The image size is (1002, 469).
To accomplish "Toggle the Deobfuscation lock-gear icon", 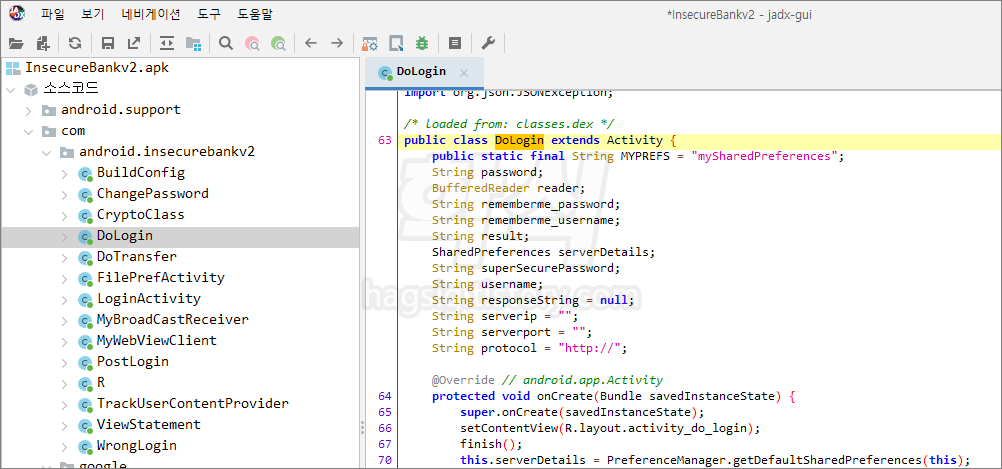I will [369, 43].
